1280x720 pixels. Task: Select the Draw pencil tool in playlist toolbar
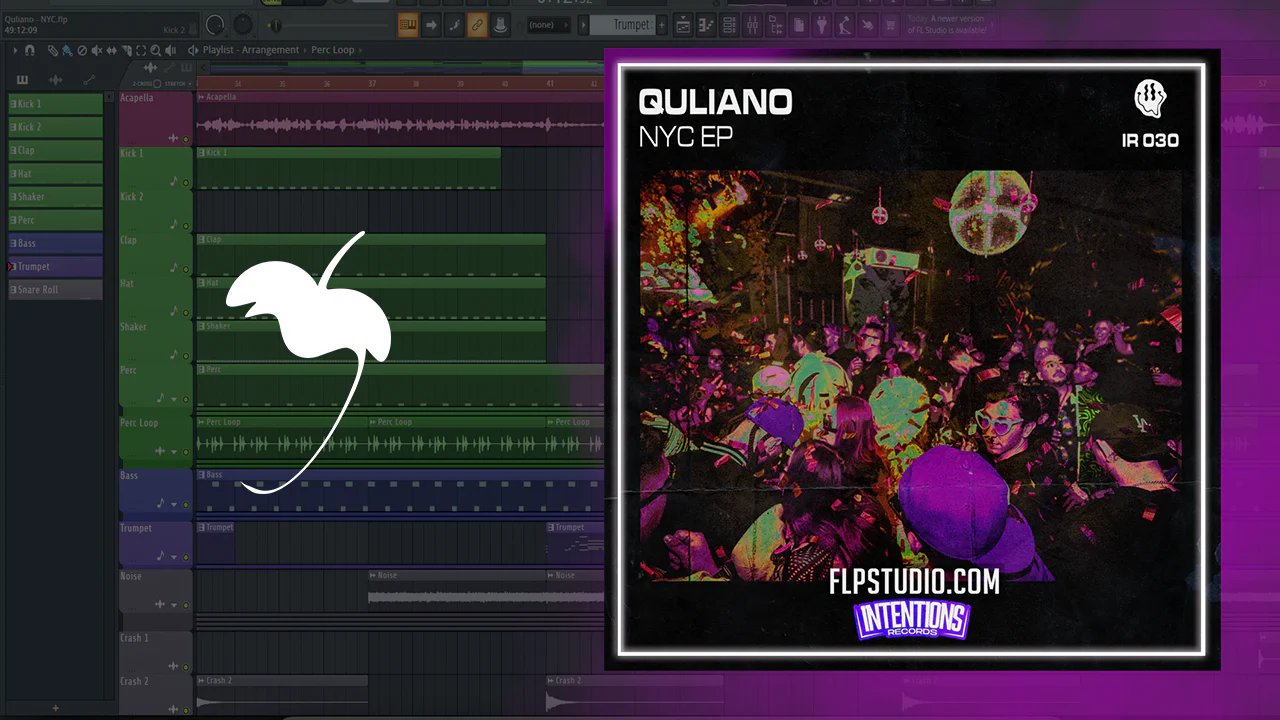53,50
